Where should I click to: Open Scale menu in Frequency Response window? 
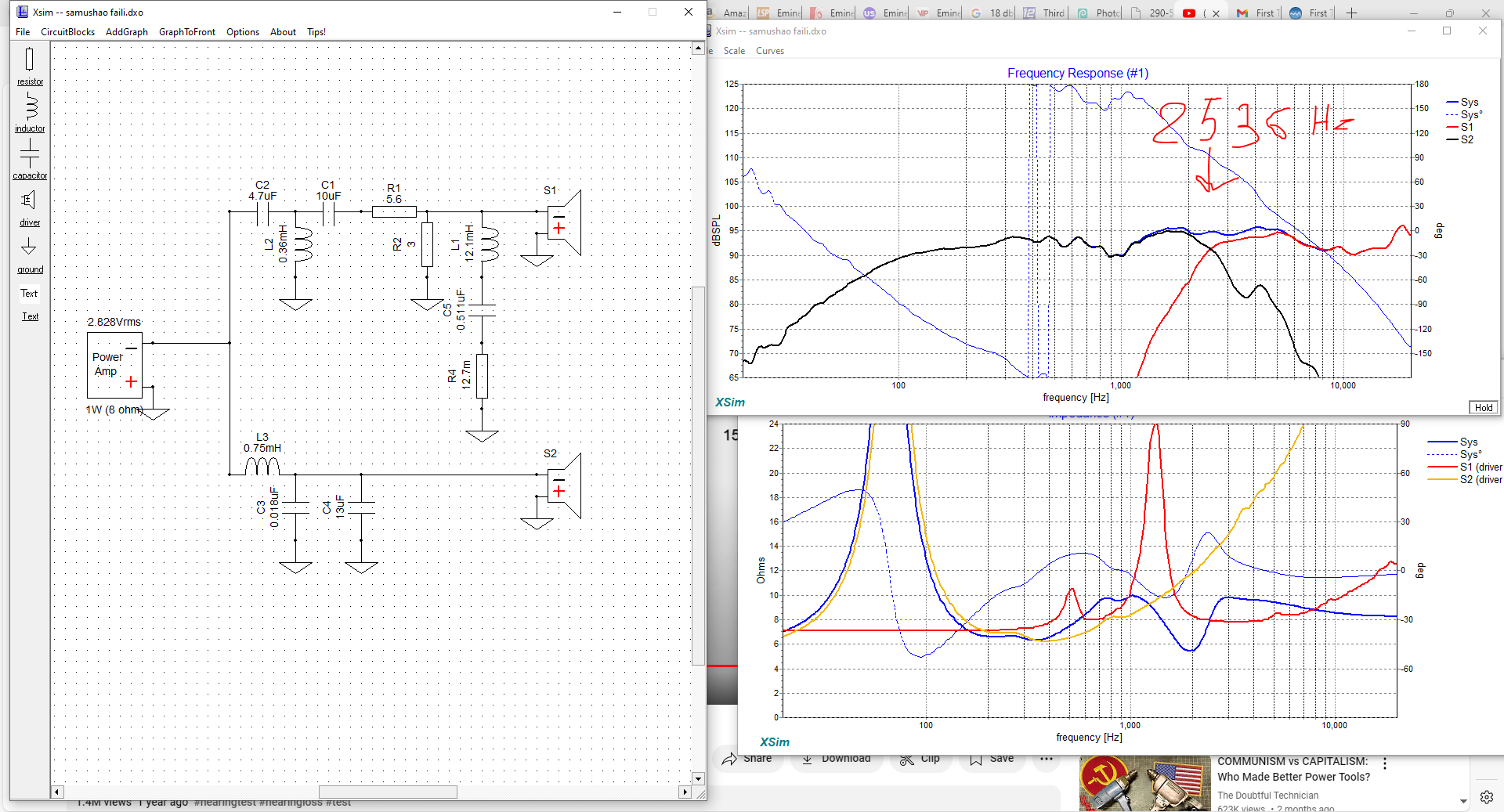click(x=734, y=51)
